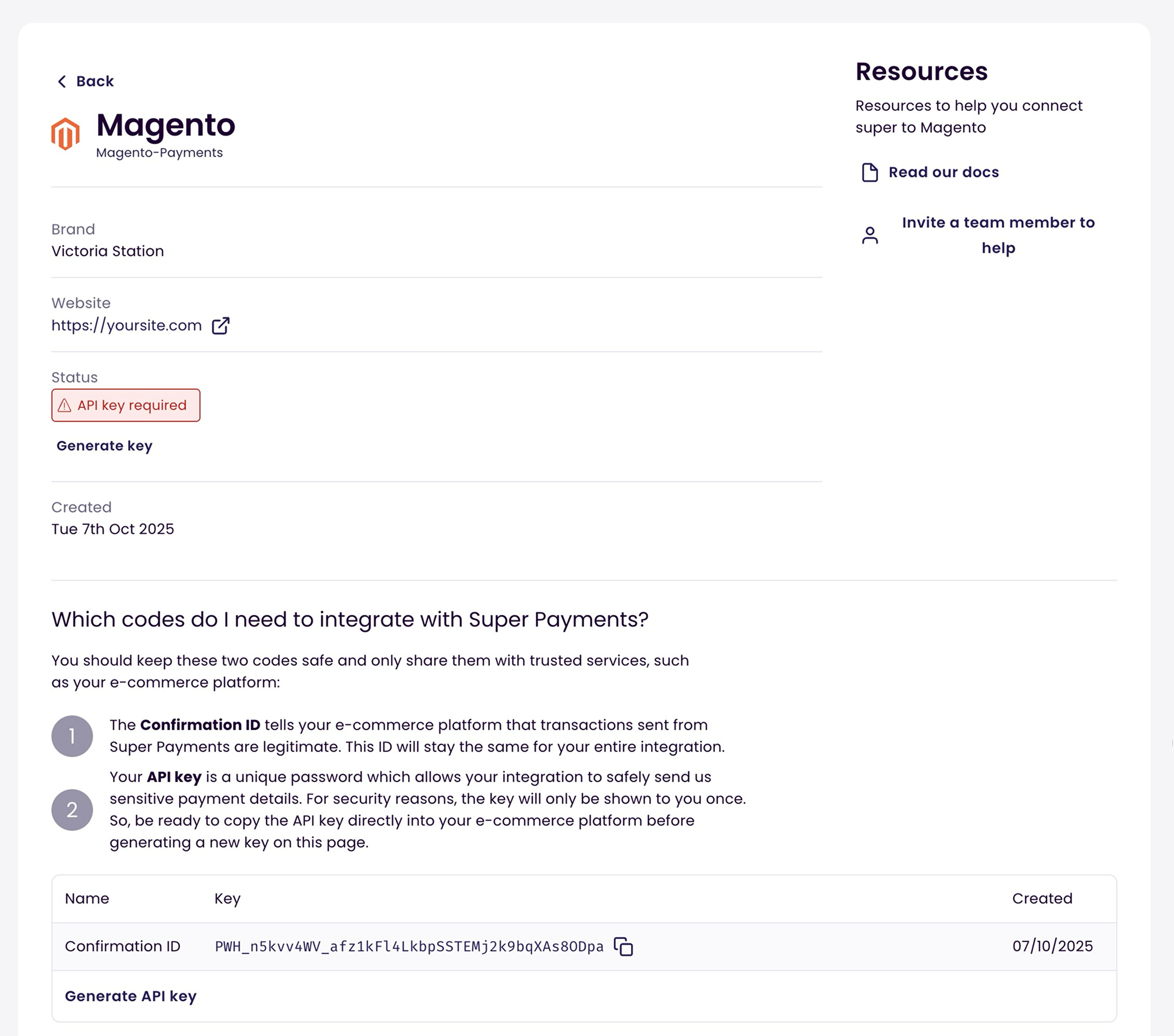Viewport: 1174px width, 1036px height.
Task: Click the warning triangle in status badge
Action: pos(65,405)
